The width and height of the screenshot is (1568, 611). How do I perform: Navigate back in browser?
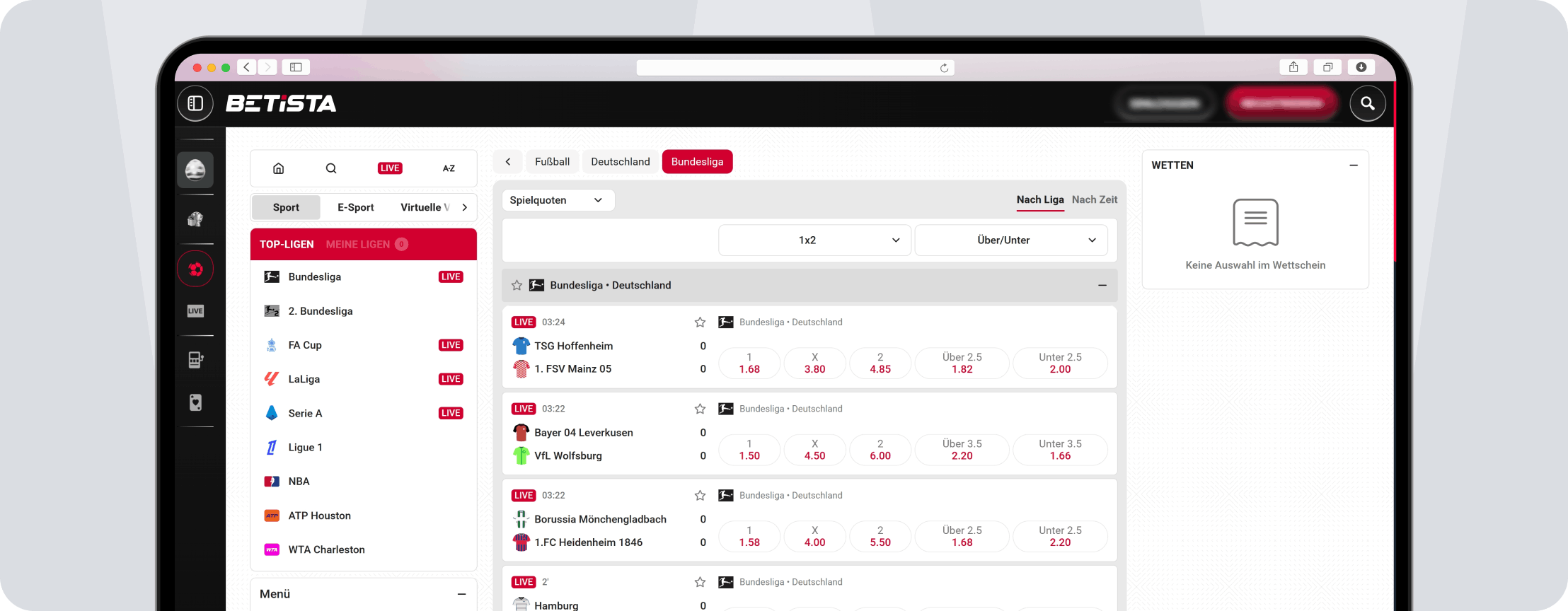click(x=246, y=67)
